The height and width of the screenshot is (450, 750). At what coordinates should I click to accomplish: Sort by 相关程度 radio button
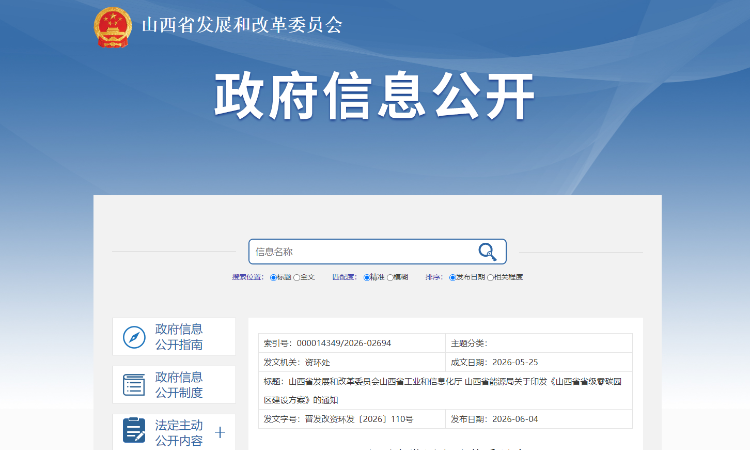pos(490,277)
